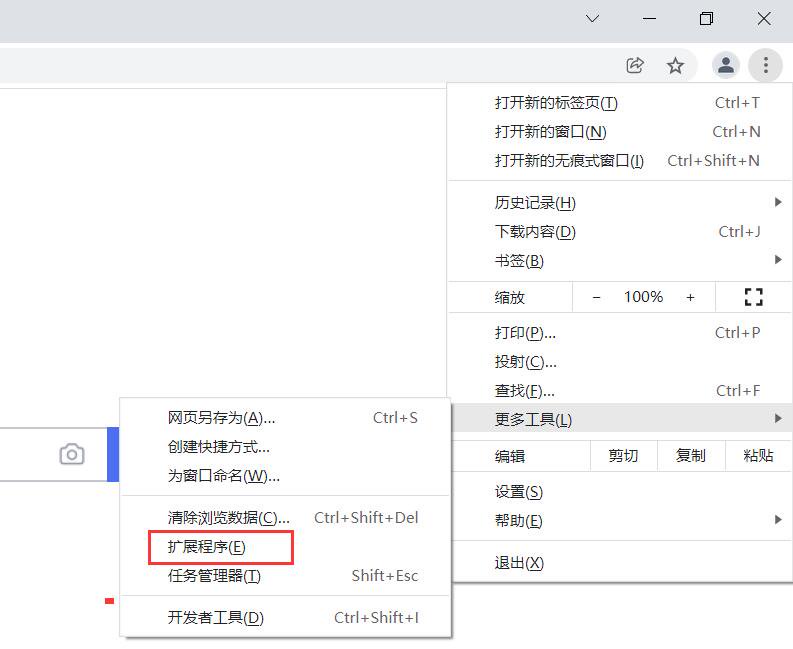Viewport: 793px width, 649px height.
Task: Open the user profile avatar
Action: pos(726,65)
